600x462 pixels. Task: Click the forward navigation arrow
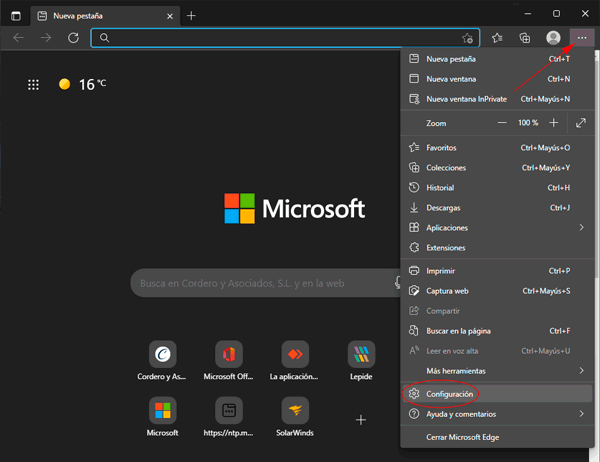[x=46, y=38]
